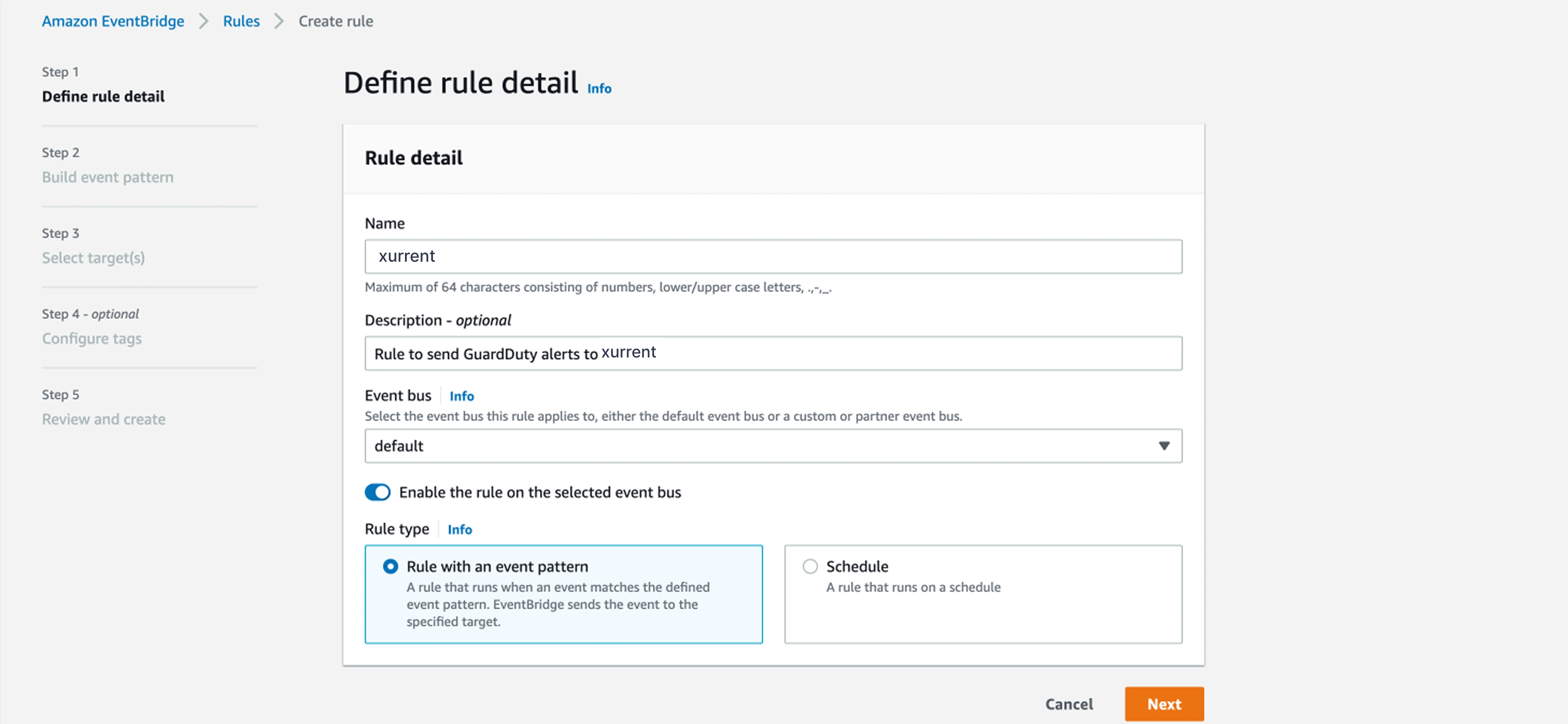
Task: Click the dropdown arrow on default event bus
Action: pyautogui.click(x=1164, y=446)
